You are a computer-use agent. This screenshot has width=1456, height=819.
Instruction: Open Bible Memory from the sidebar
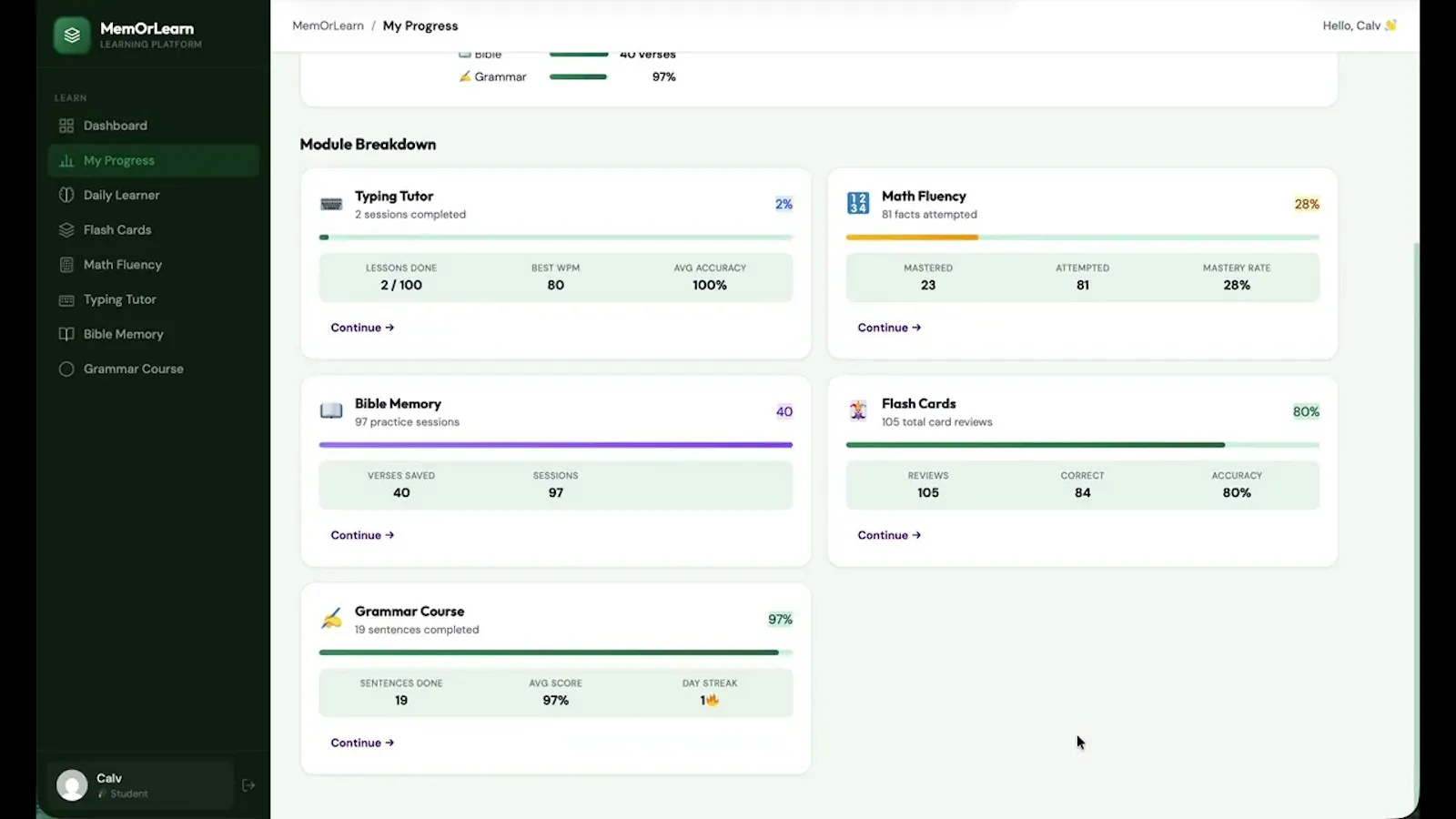pos(154,334)
